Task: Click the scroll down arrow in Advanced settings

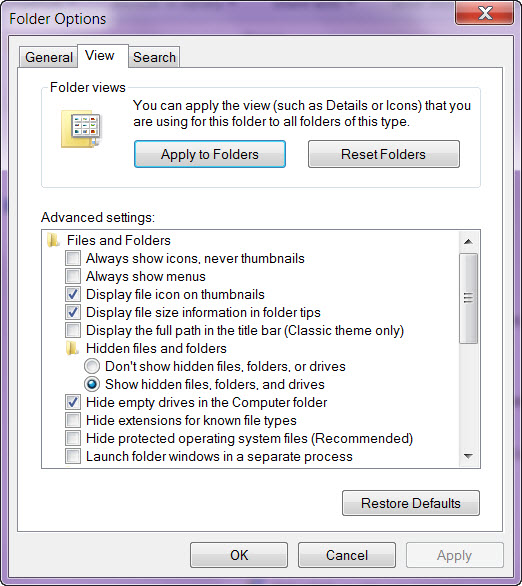Action: (x=468, y=456)
